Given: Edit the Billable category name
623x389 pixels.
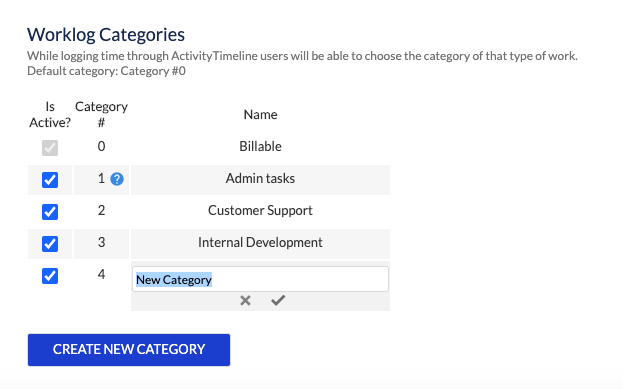Looking at the screenshot, I should point(260,147).
